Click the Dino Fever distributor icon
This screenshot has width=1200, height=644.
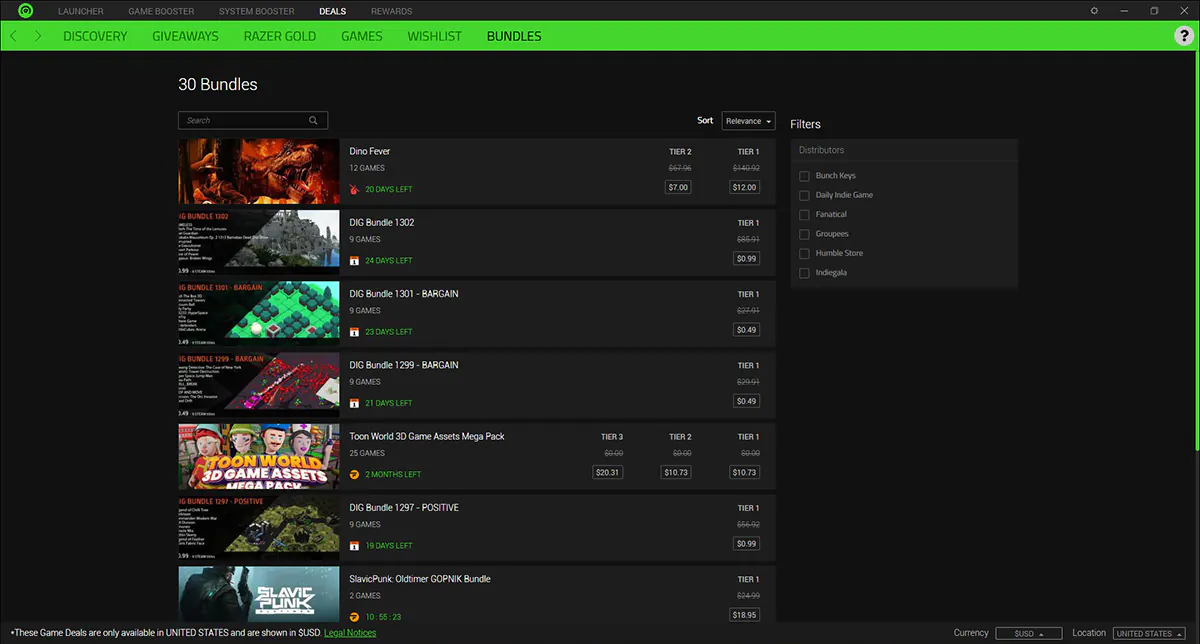[354, 189]
